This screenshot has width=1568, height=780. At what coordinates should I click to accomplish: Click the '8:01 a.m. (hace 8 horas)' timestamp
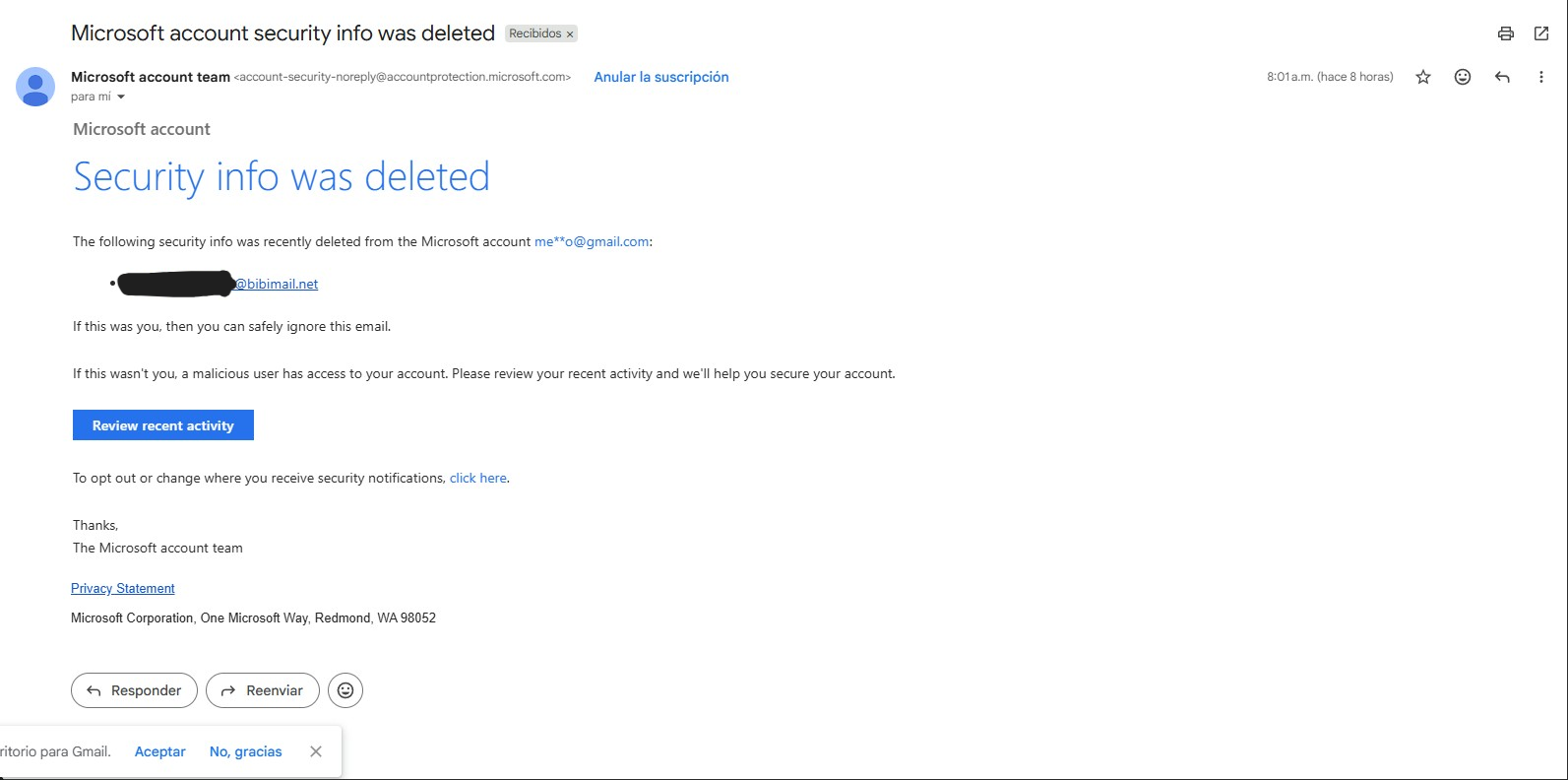click(x=1330, y=77)
